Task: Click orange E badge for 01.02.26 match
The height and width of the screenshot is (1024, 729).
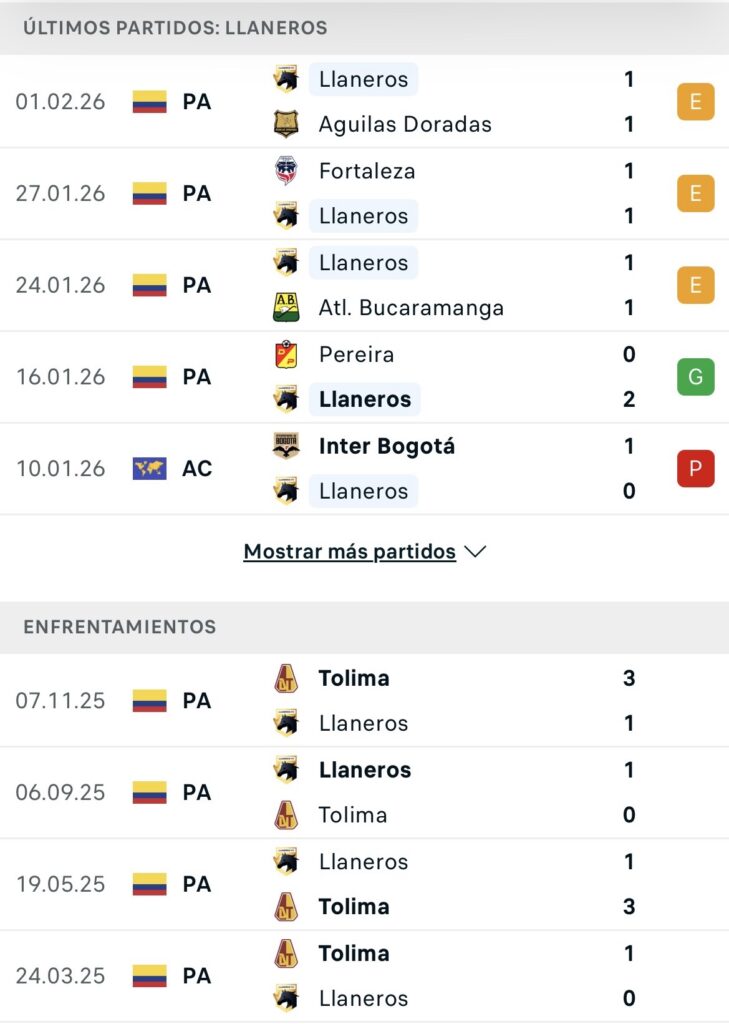Action: tap(695, 101)
